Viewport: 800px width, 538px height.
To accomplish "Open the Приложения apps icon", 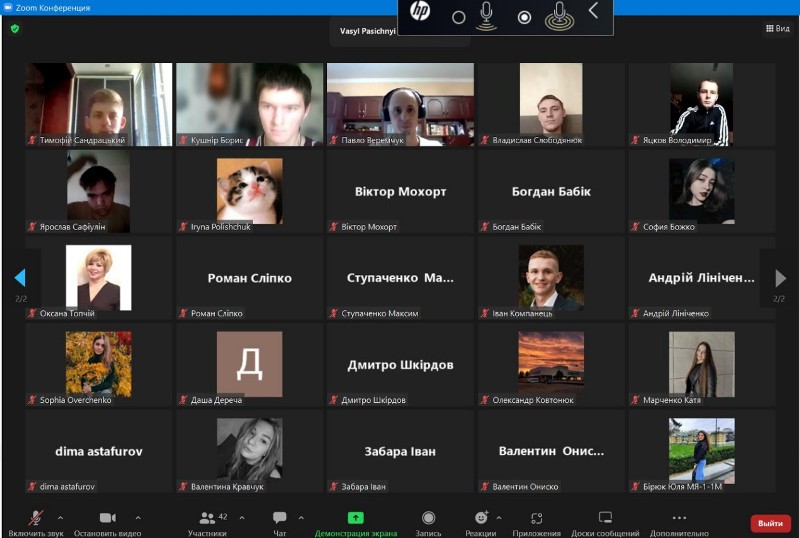I will 537,518.
